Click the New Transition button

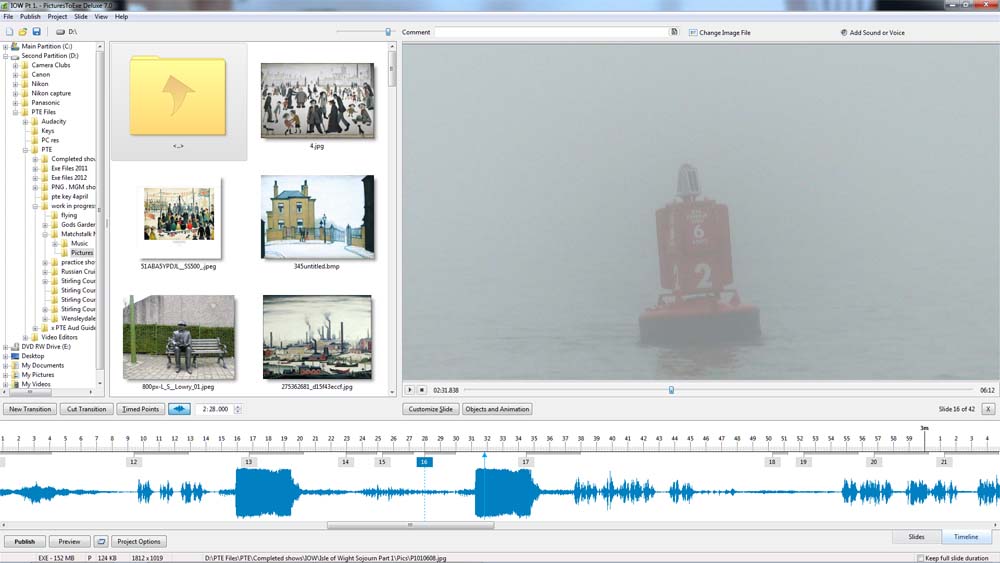[x=29, y=409]
